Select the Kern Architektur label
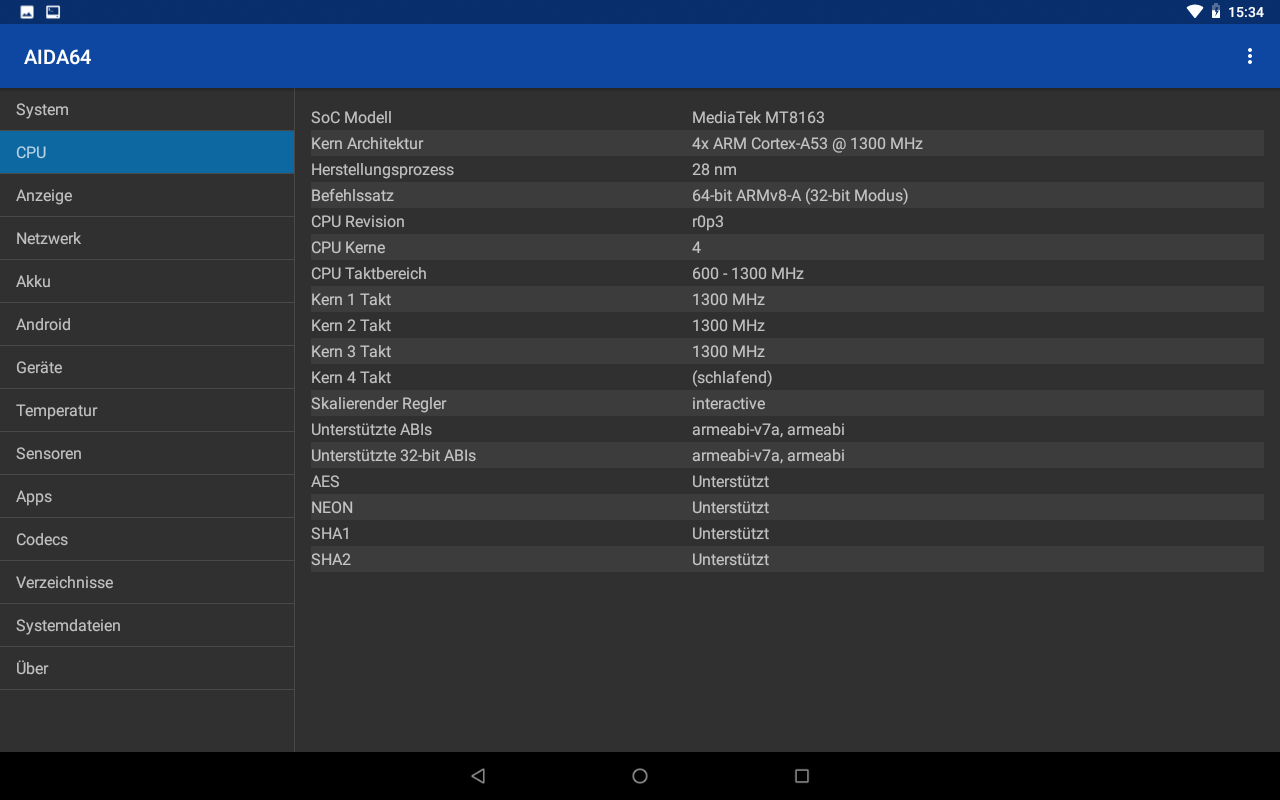 [x=367, y=144]
